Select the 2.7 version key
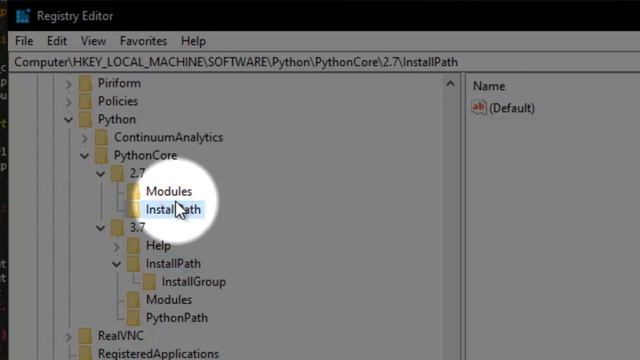Viewport: 640px width, 360px height. [138, 173]
